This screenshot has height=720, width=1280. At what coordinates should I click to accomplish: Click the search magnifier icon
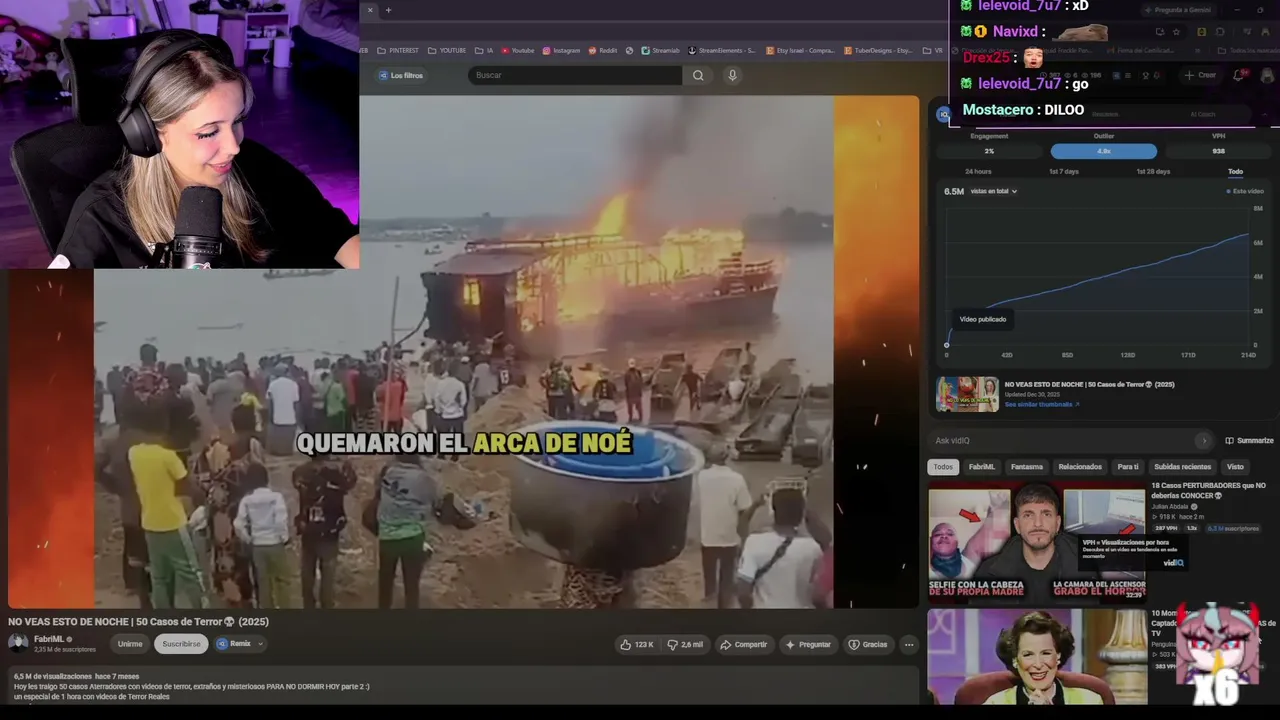coord(698,75)
